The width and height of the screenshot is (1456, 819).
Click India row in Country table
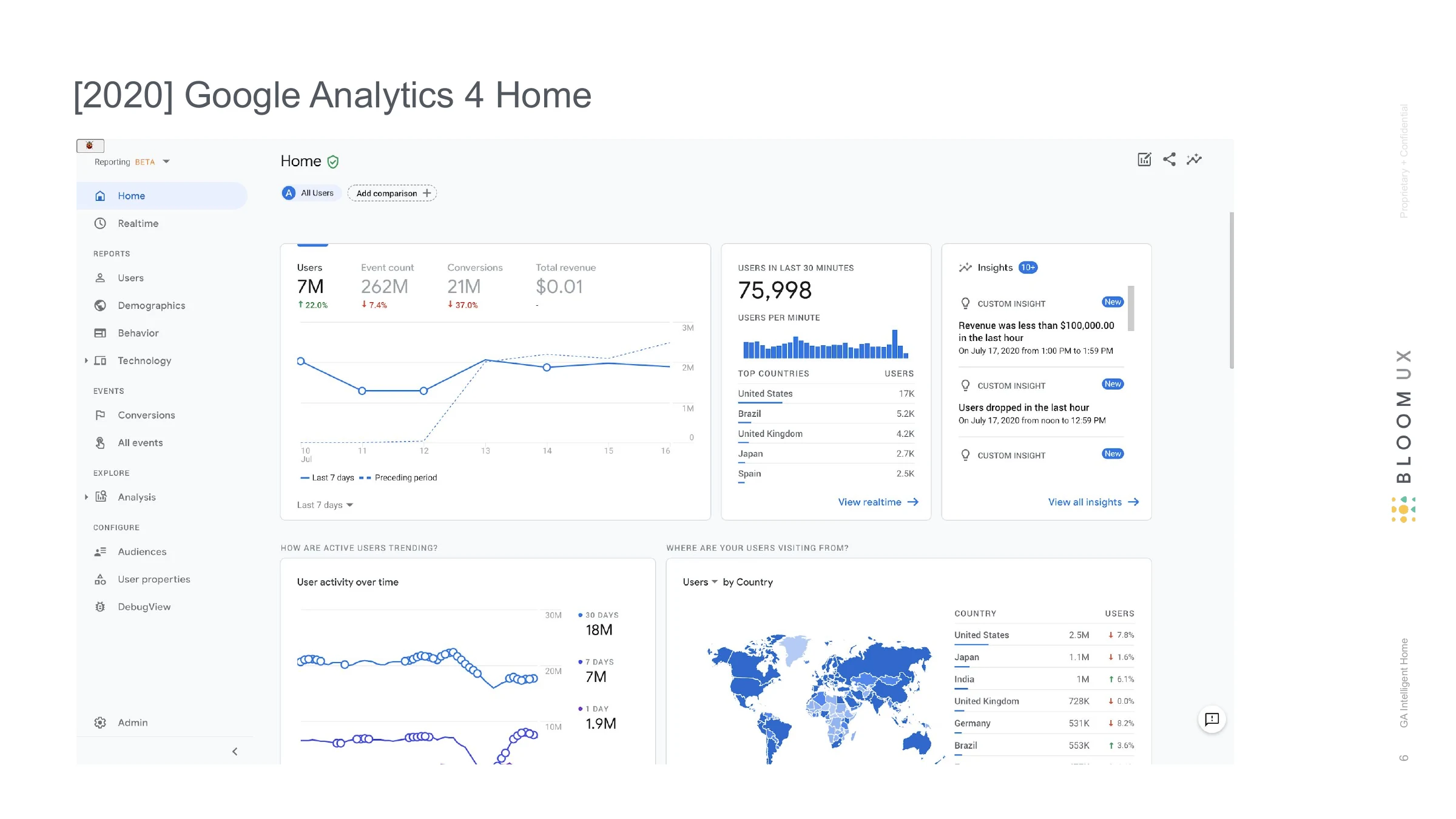(x=1044, y=679)
